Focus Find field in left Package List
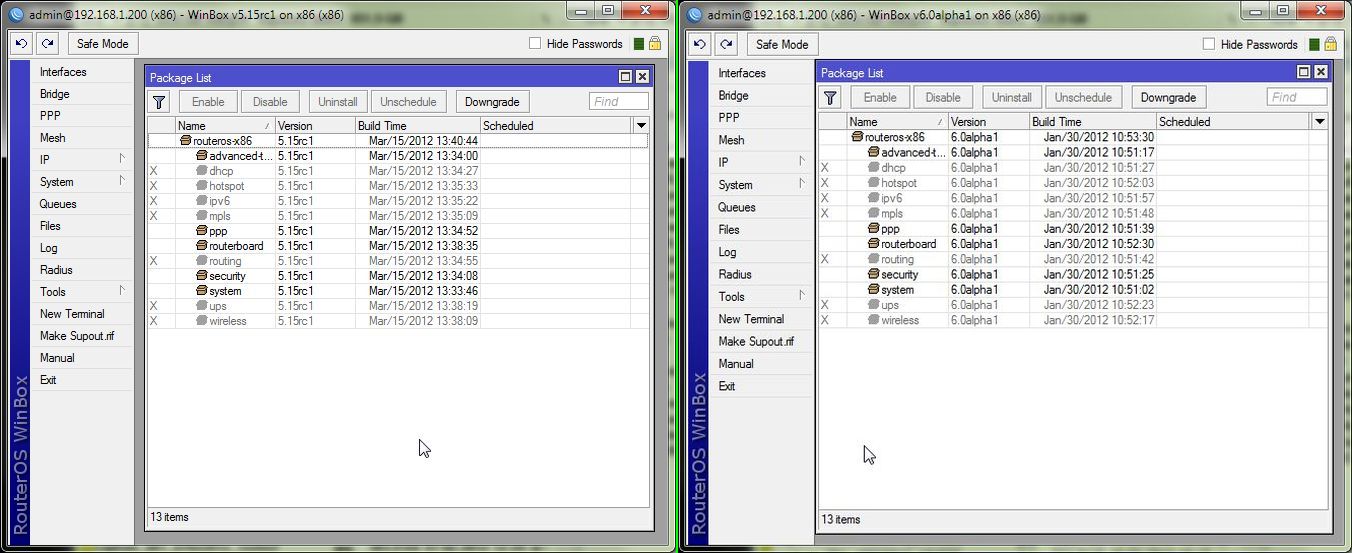This screenshot has width=1352, height=553. [x=619, y=101]
